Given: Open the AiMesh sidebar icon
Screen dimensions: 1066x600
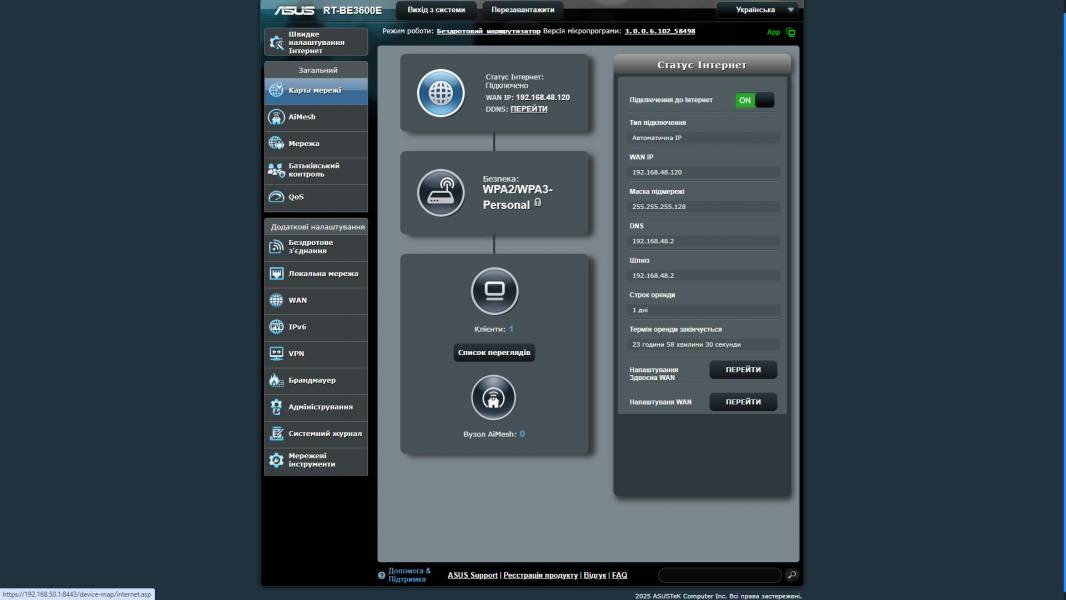Looking at the screenshot, I should click(276, 117).
